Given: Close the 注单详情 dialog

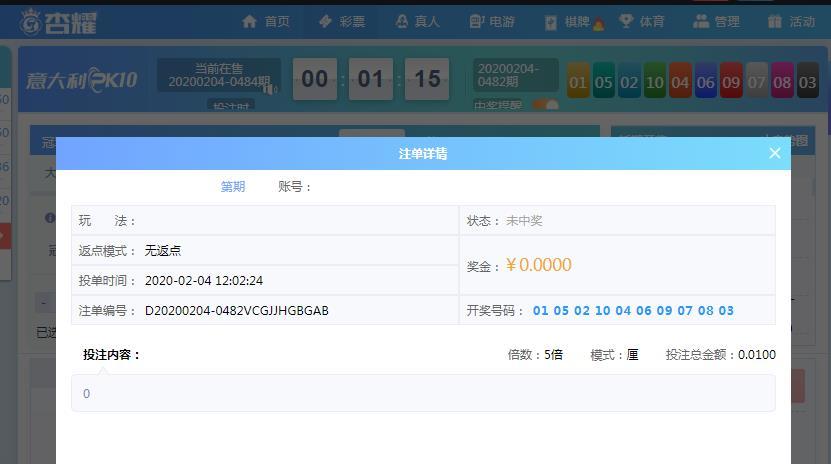Looking at the screenshot, I should click(775, 153).
